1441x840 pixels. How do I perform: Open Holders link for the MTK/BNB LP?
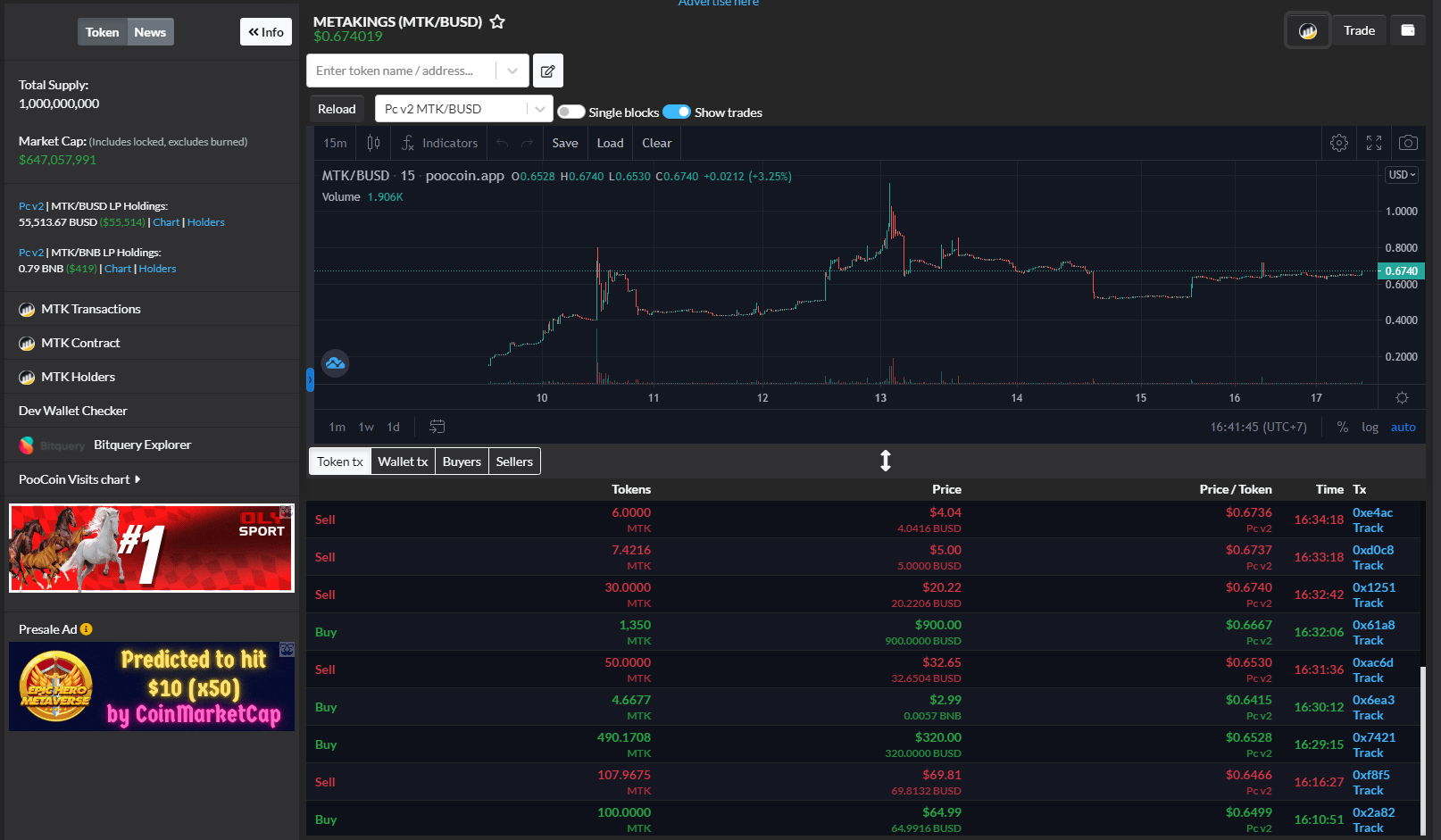158,269
